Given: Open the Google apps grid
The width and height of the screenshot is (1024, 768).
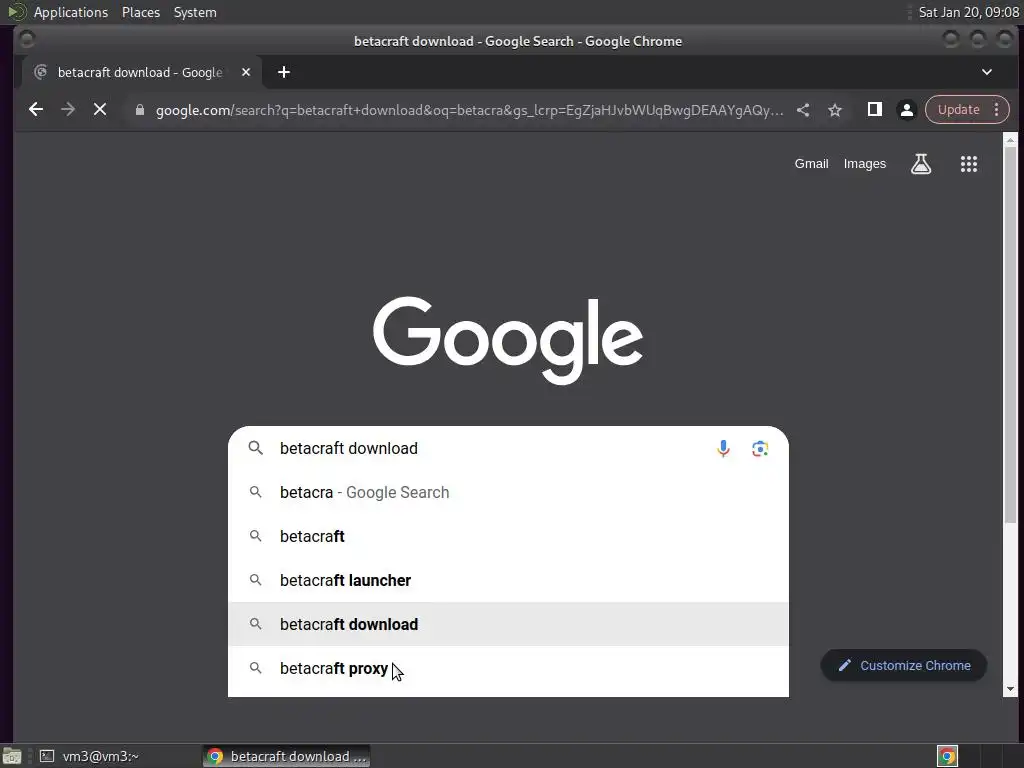Looking at the screenshot, I should [x=968, y=164].
